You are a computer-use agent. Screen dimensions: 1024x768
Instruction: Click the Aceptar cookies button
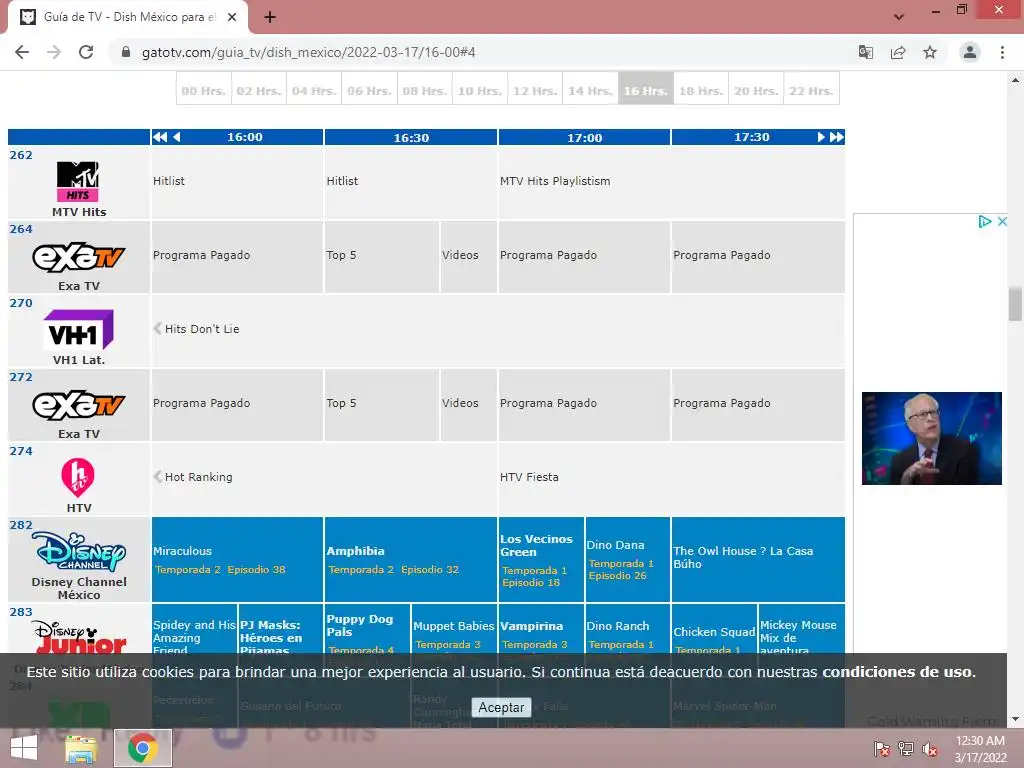coord(501,707)
